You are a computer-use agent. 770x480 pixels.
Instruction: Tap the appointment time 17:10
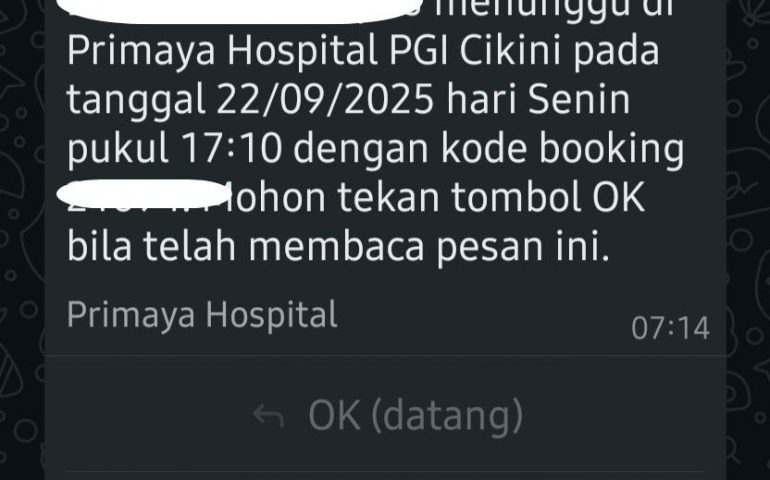(x=231, y=148)
